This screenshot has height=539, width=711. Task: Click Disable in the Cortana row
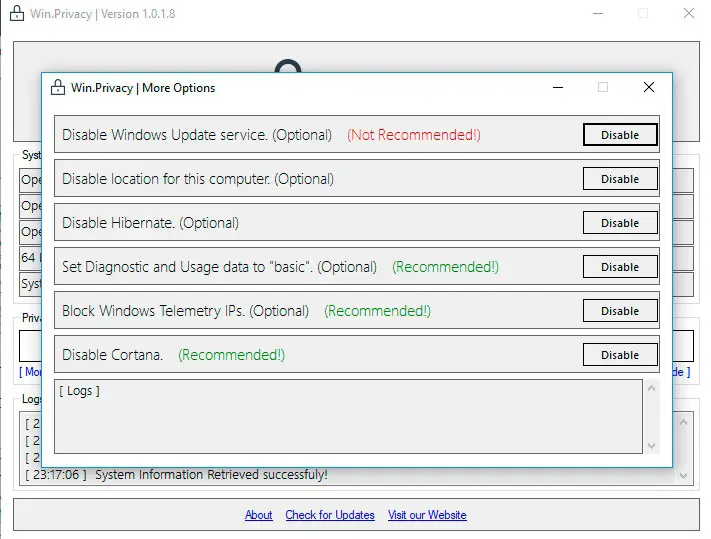pos(620,354)
